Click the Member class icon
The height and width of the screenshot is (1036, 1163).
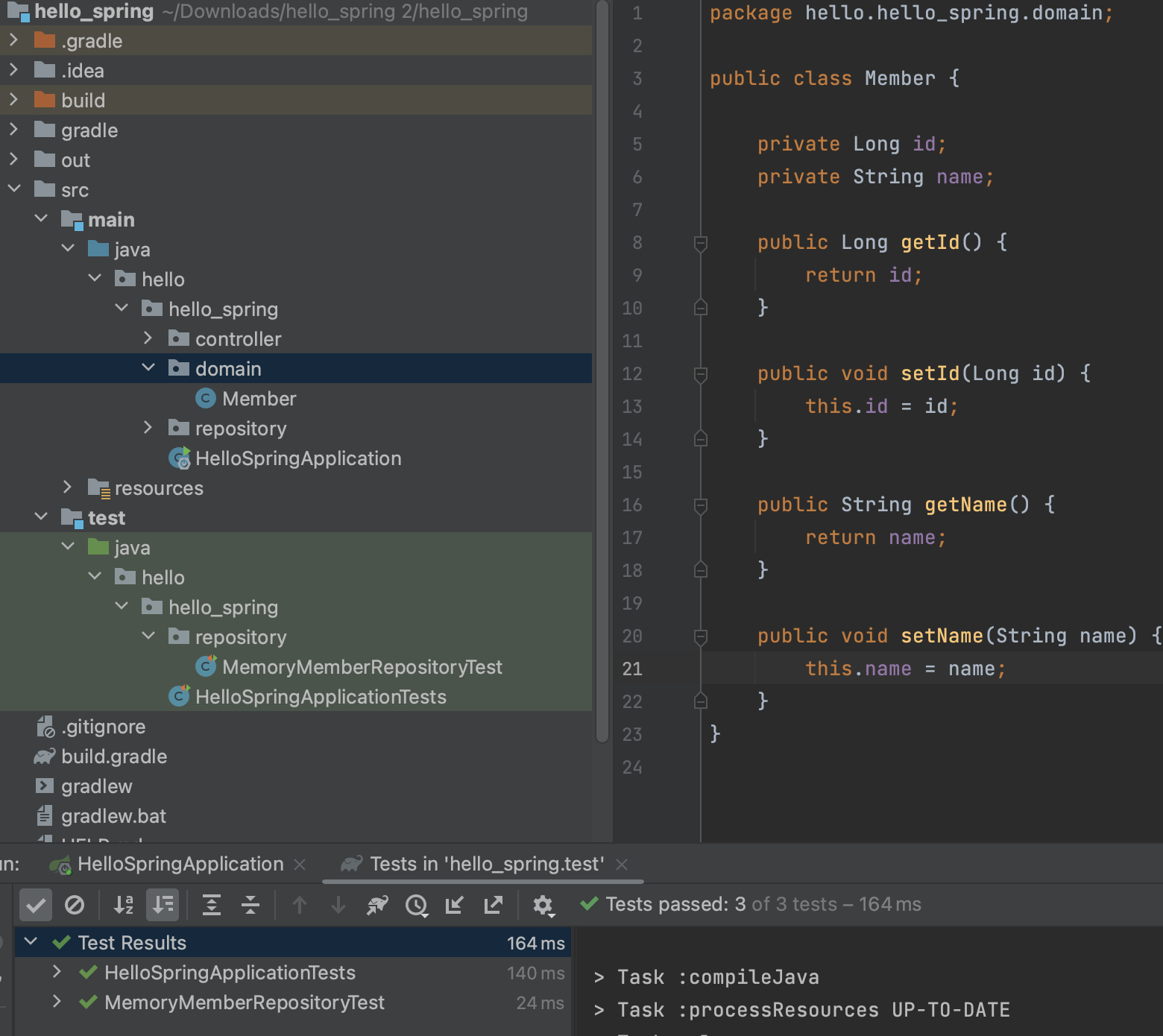[206, 399]
